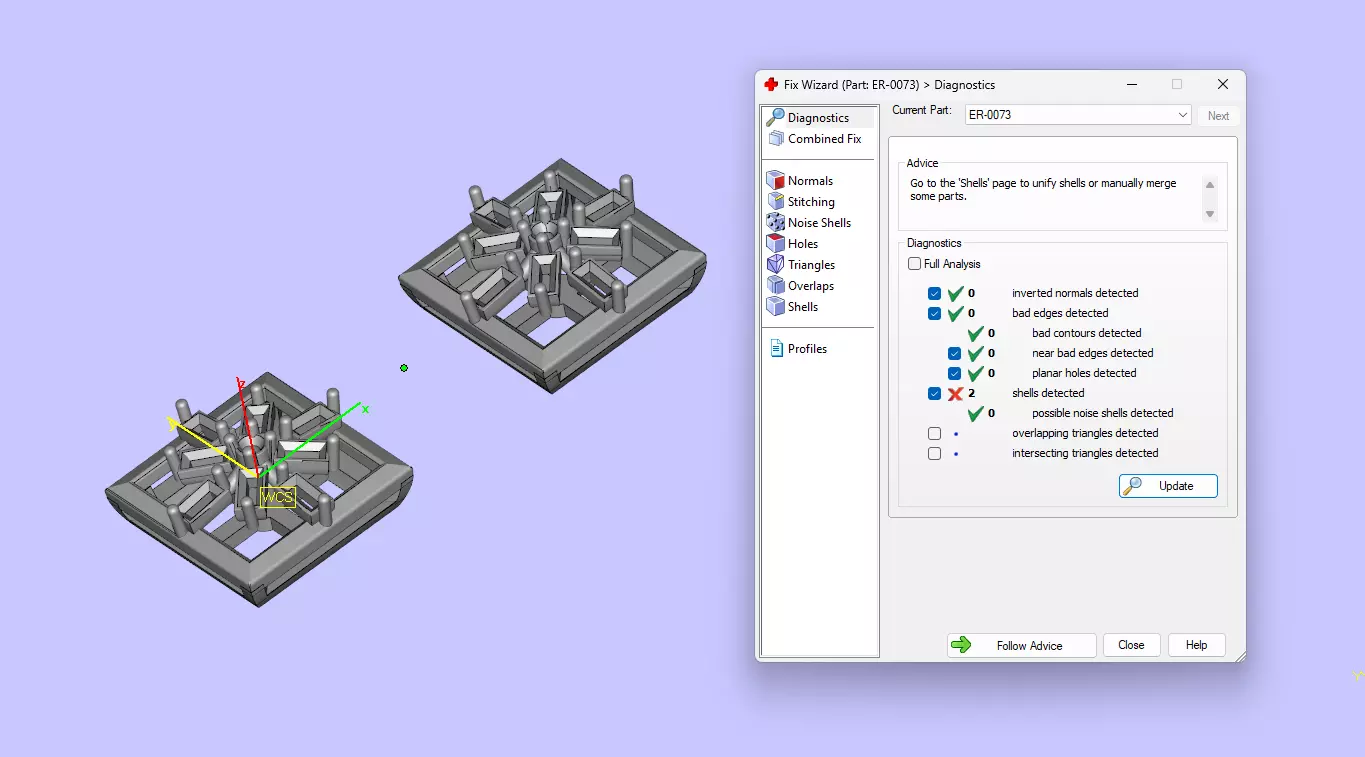Click the Advice message text
Image resolution: width=1365 pixels, height=757 pixels.
tap(1043, 190)
